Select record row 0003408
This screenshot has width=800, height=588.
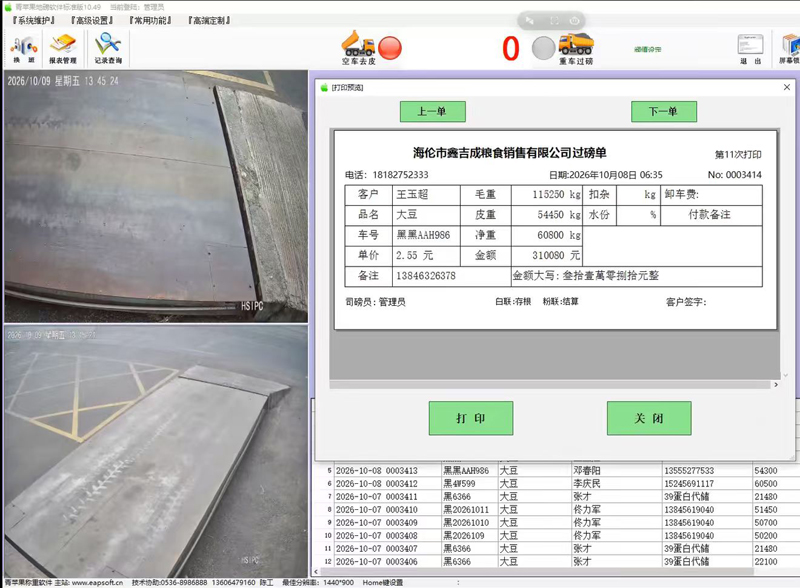(x=557, y=535)
